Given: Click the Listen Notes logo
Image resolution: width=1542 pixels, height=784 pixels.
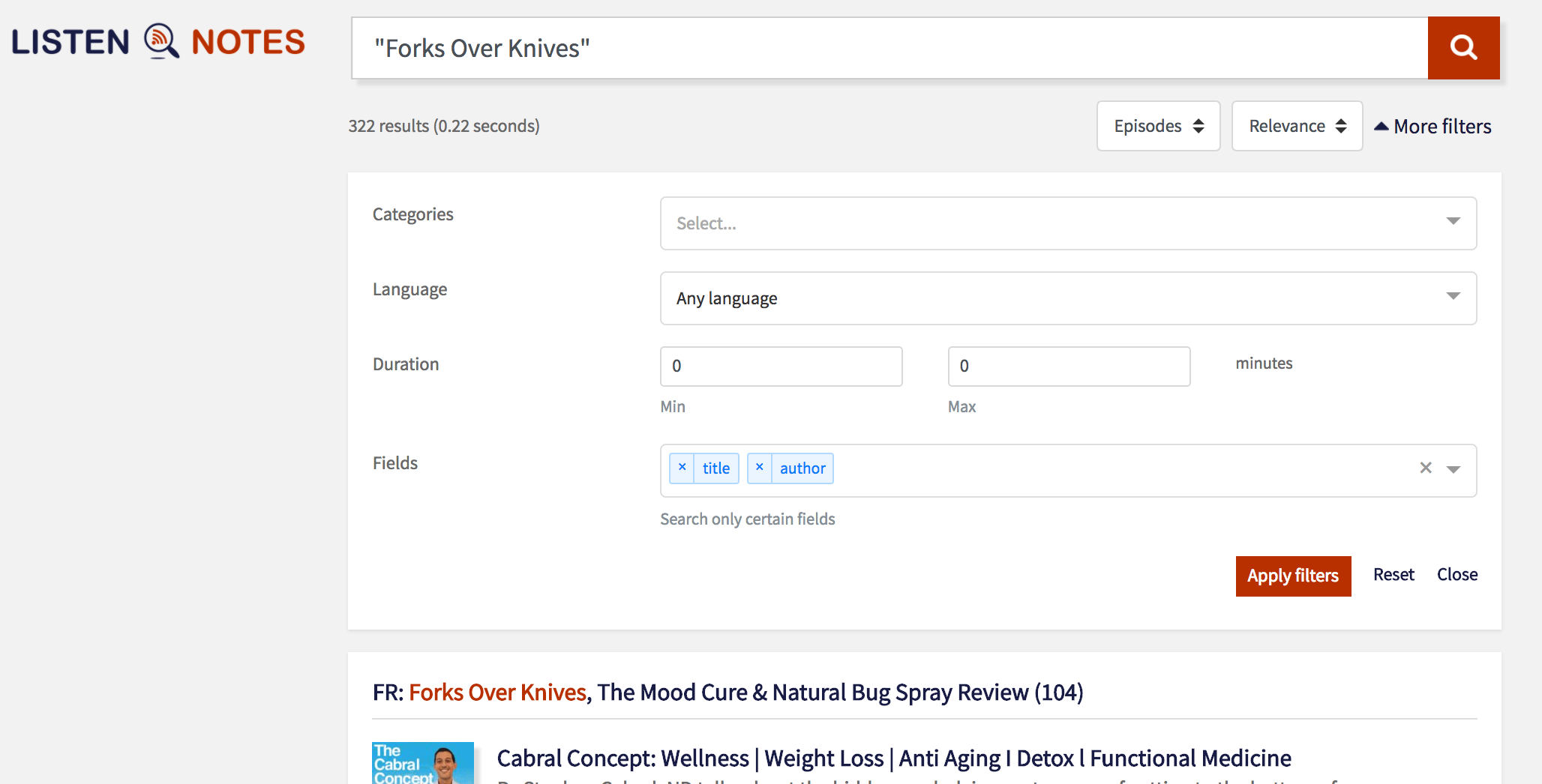Looking at the screenshot, I should pos(158,42).
